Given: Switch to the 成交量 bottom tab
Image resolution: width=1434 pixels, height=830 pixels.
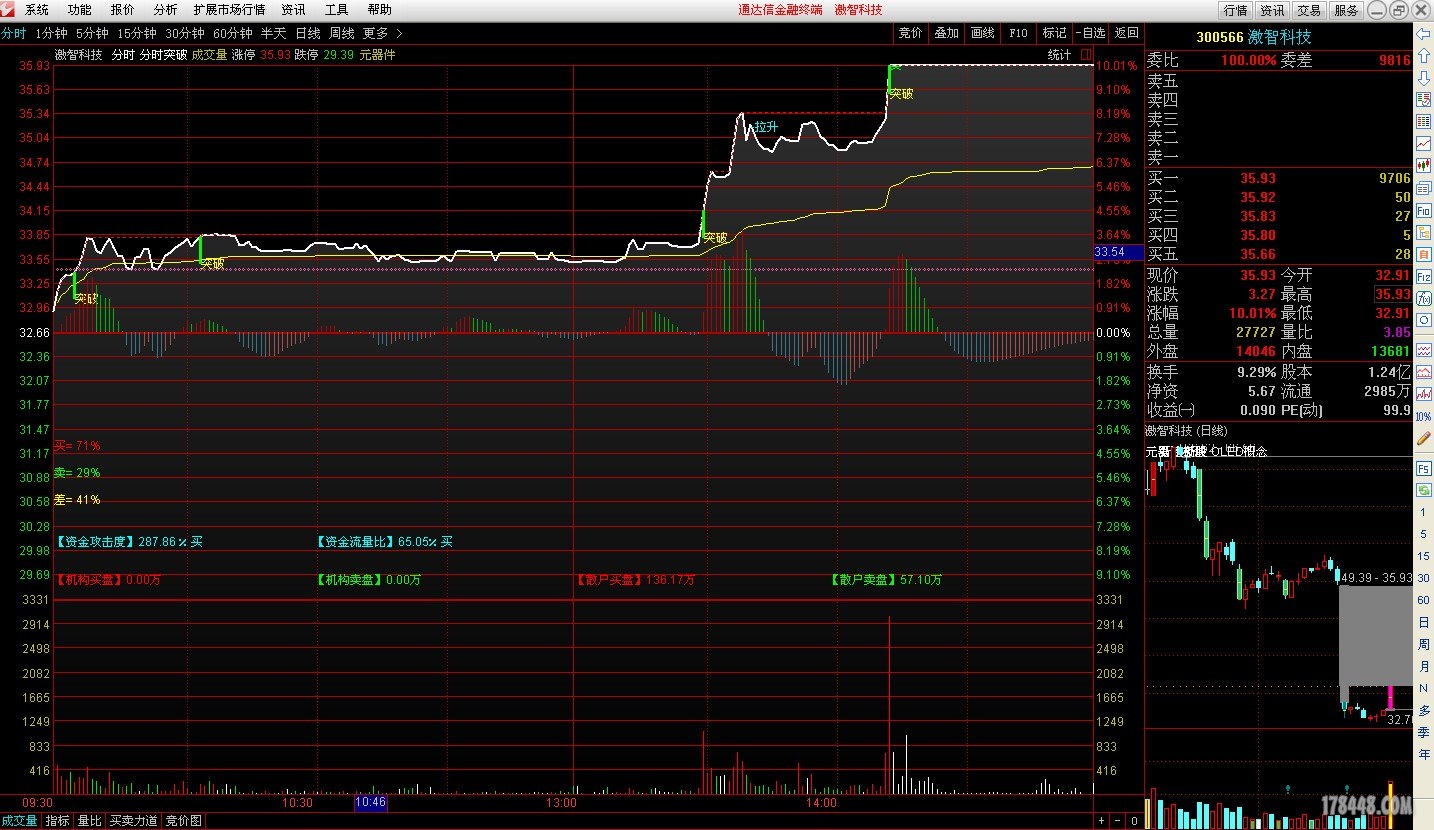Looking at the screenshot, I should [x=19, y=821].
